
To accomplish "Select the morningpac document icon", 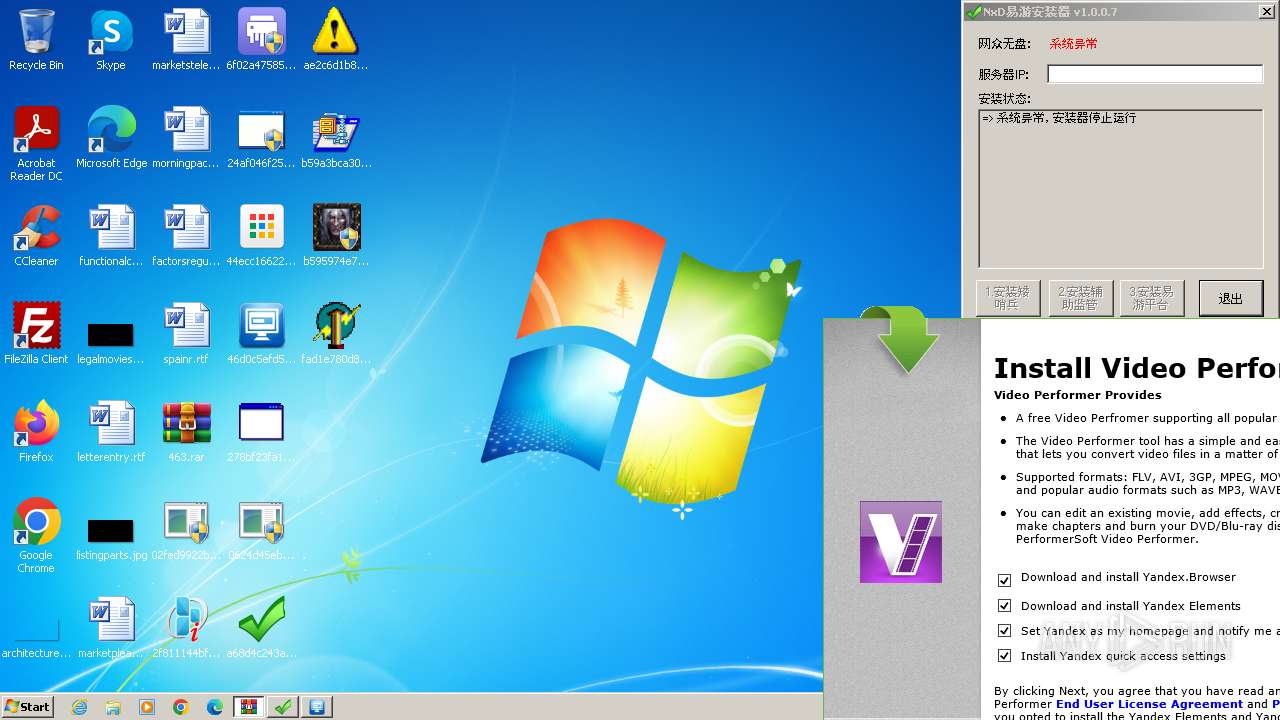I will [x=186, y=138].
